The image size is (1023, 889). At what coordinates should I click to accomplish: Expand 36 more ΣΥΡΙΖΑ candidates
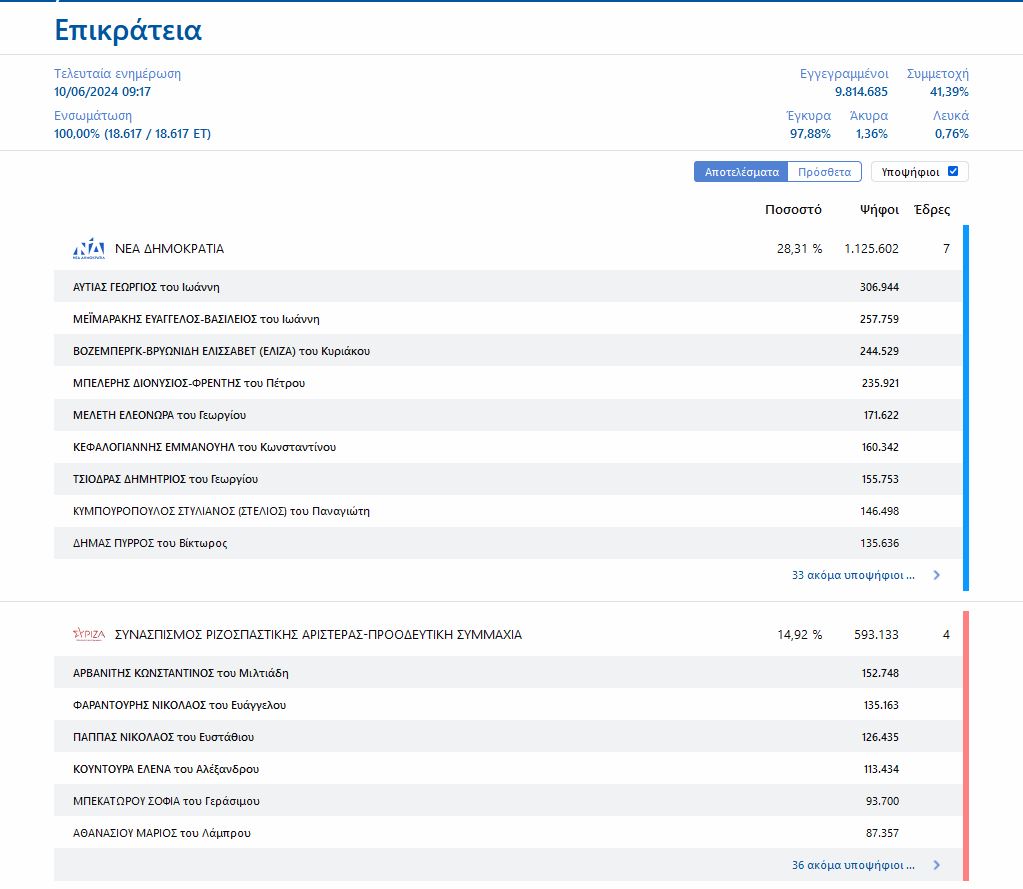click(853, 865)
